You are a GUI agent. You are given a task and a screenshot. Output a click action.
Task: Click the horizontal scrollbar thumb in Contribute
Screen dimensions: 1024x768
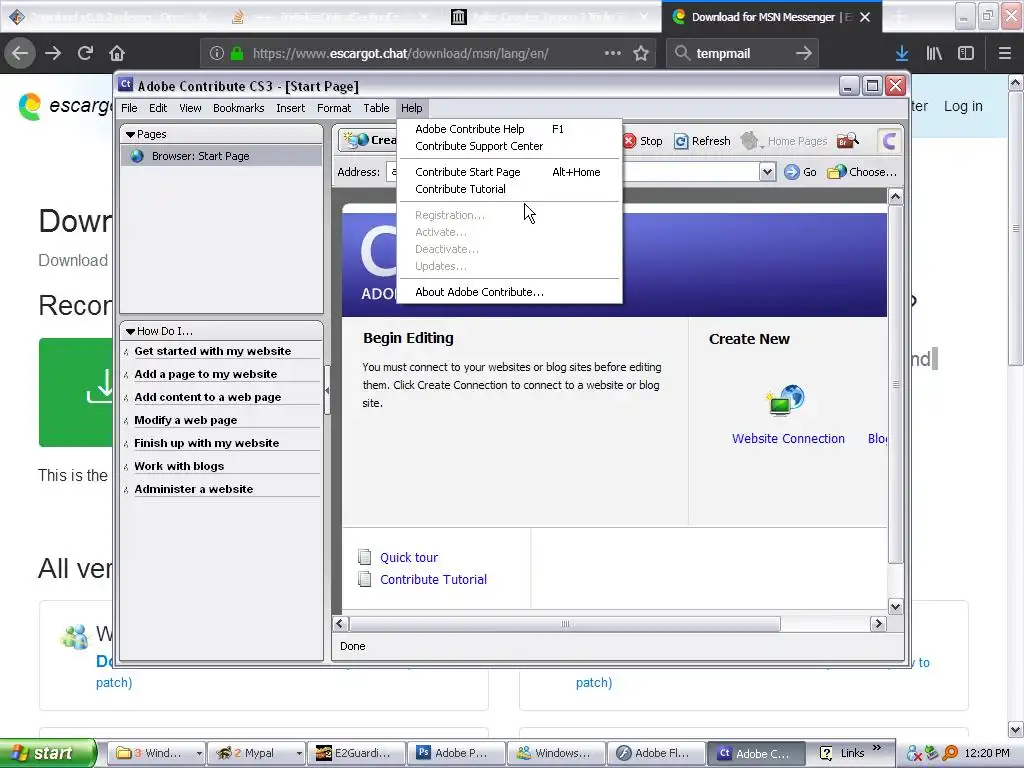565,624
